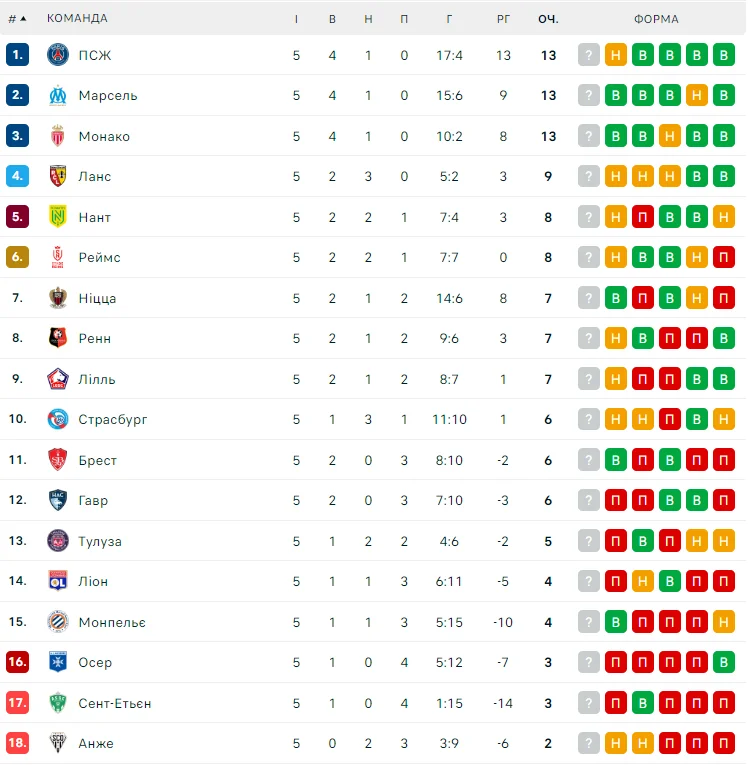751x765 pixels.
Task: Click the Rennes club logo
Action: [x=57, y=338]
